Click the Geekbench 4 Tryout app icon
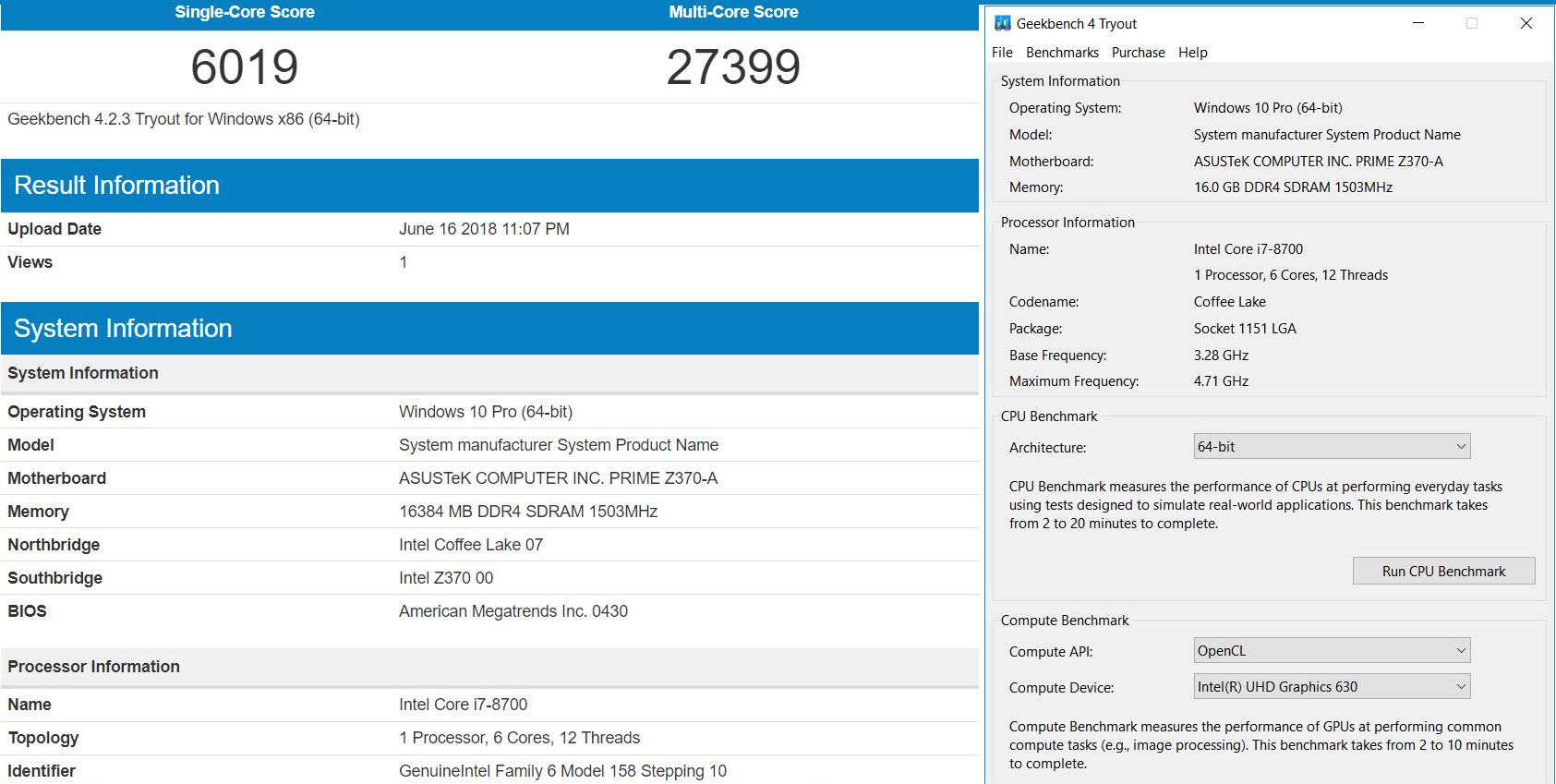Screen dimensions: 1556x784 (1003, 23)
